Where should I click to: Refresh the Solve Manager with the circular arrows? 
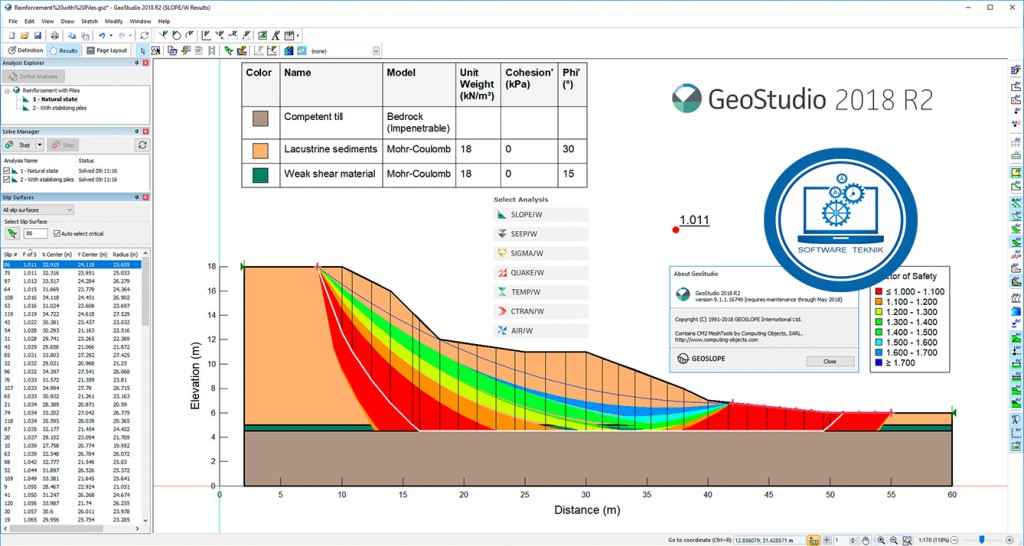click(142, 144)
